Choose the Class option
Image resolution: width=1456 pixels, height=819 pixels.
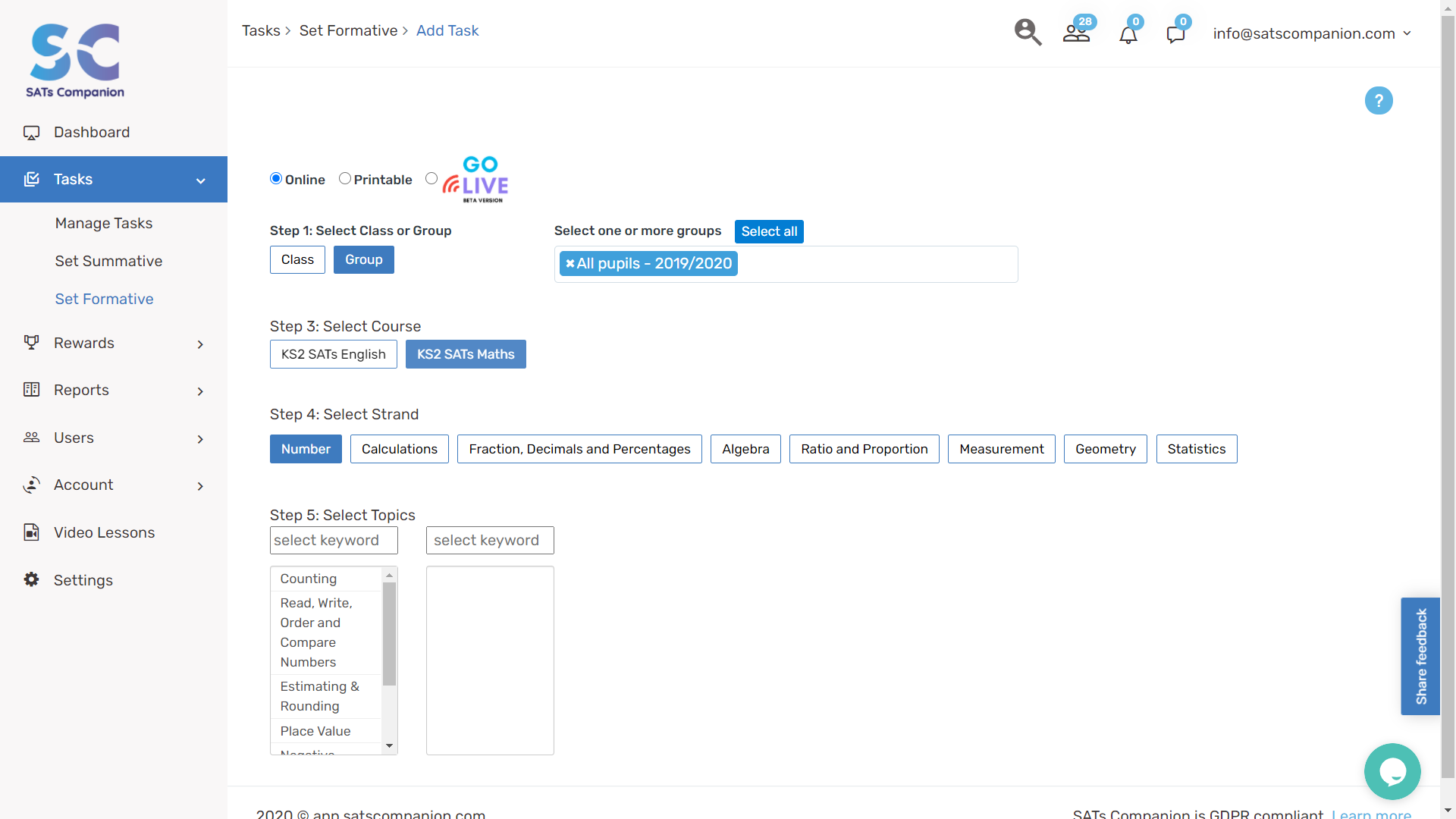297,259
